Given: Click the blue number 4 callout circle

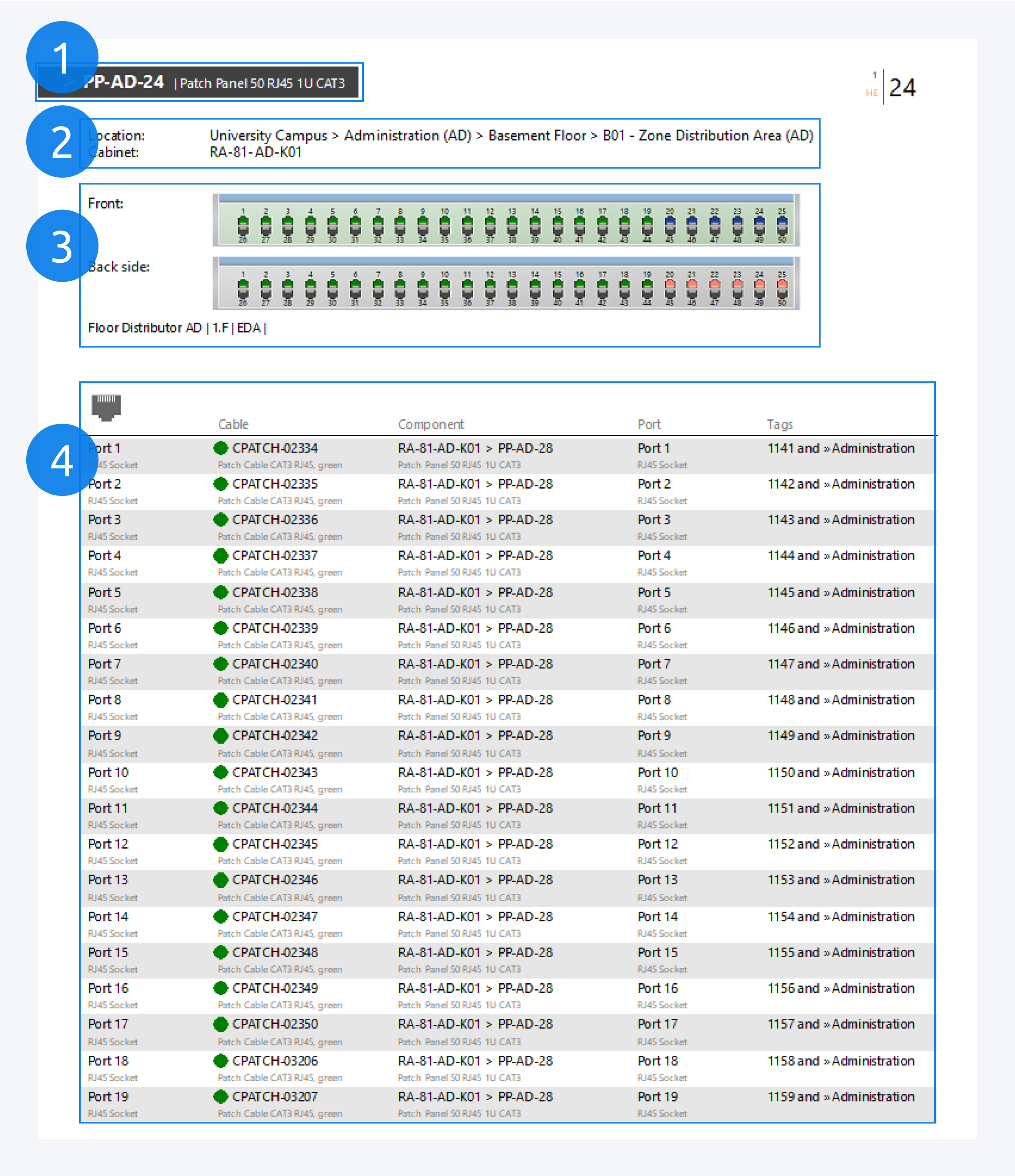Looking at the screenshot, I should pyautogui.click(x=62, y=460).
